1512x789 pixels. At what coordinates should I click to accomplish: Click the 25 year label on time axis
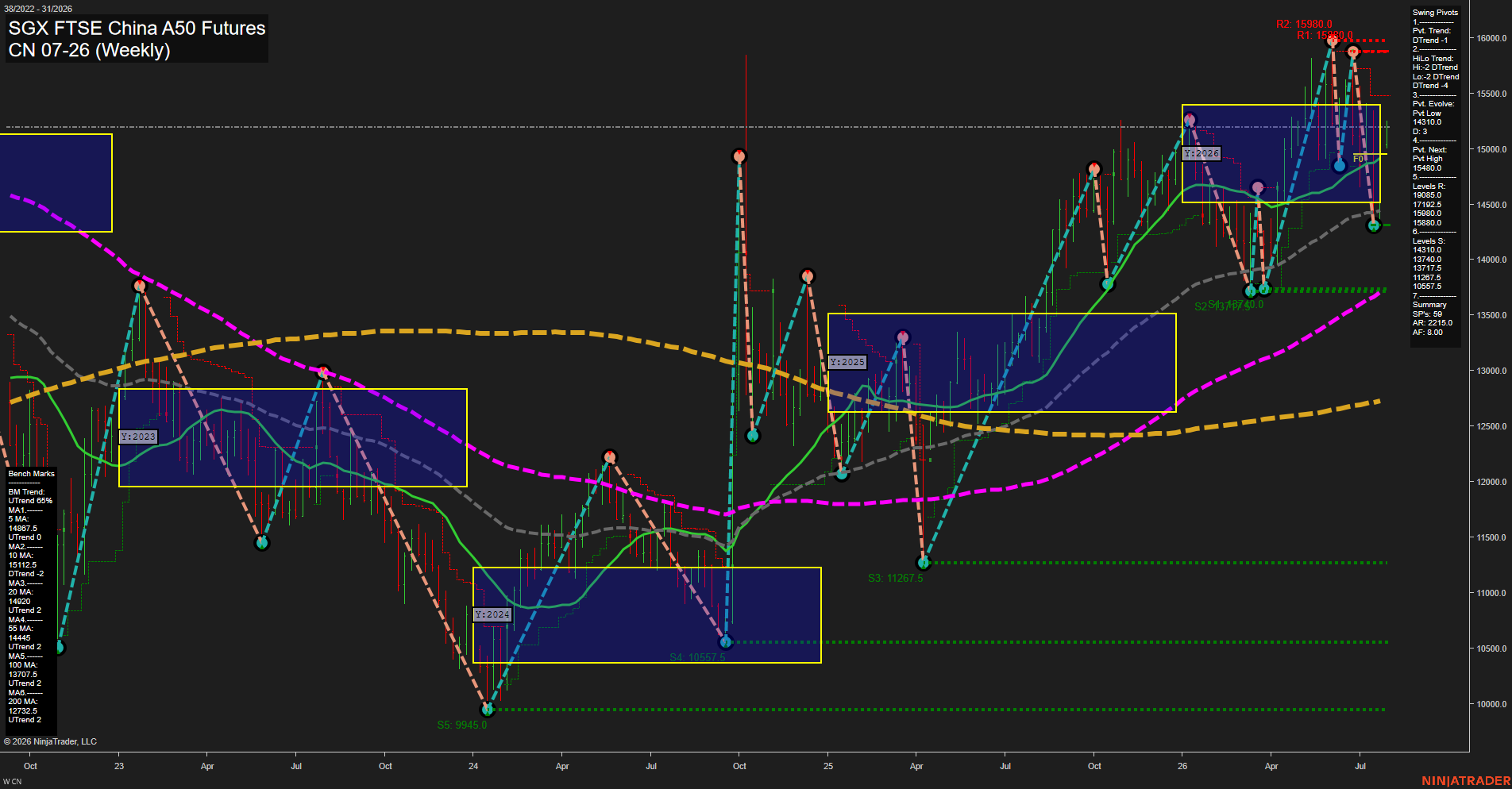[828, 766]
